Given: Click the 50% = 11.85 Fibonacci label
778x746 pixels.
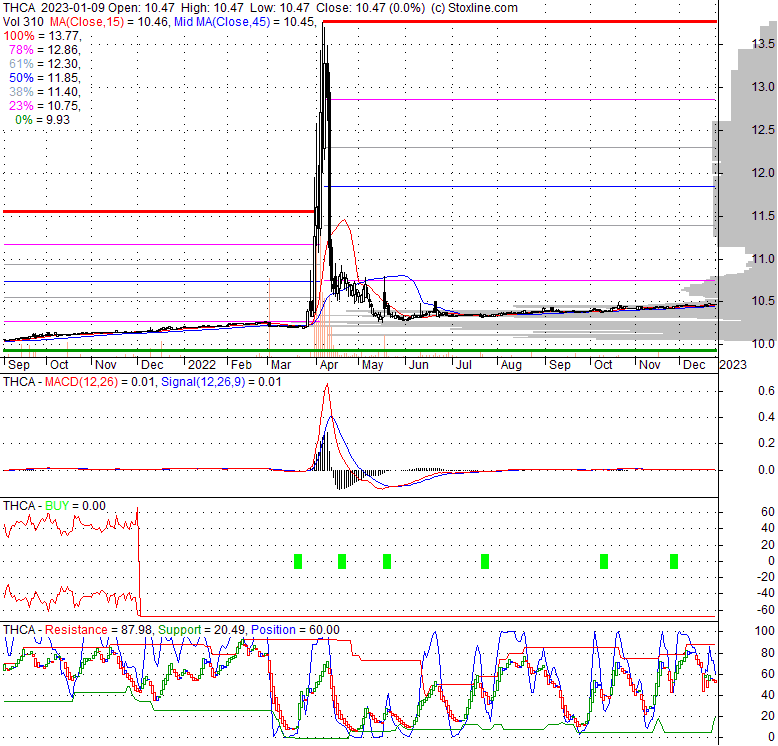Looking at the screenshot, I should click(45, 78).
